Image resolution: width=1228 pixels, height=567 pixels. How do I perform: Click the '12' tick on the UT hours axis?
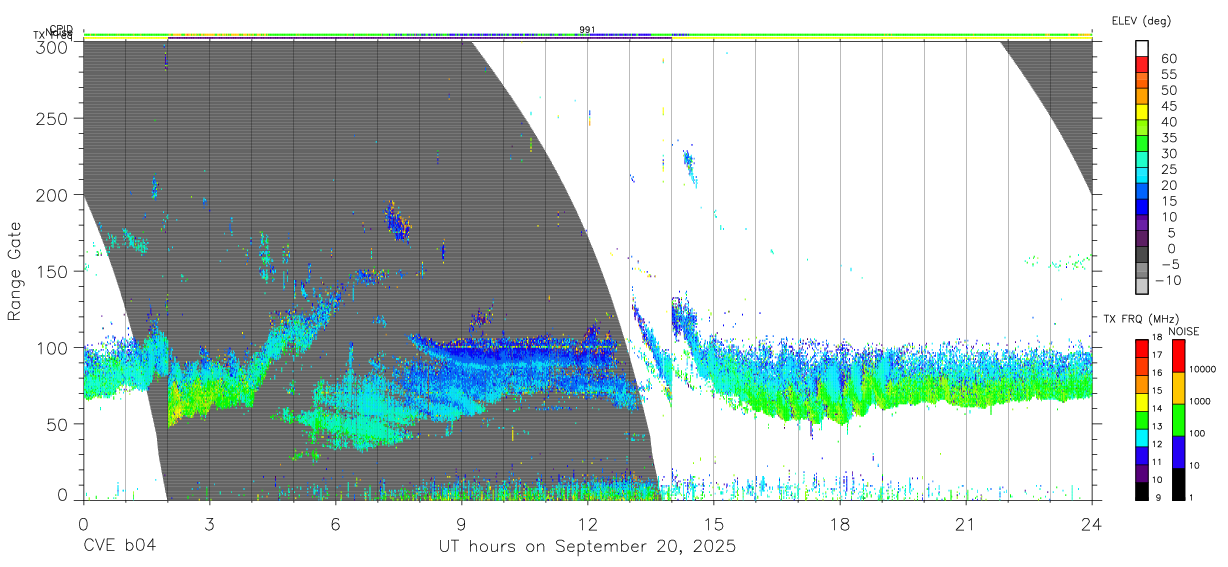pos(587,524)
